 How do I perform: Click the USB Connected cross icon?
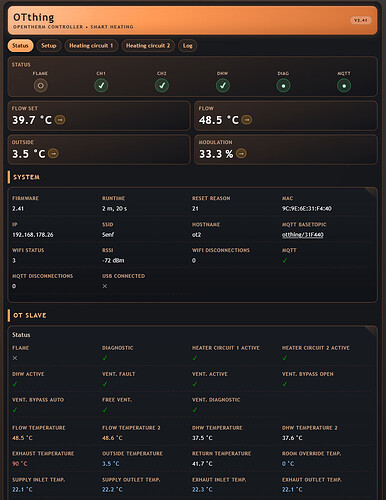tap(105, 286)
